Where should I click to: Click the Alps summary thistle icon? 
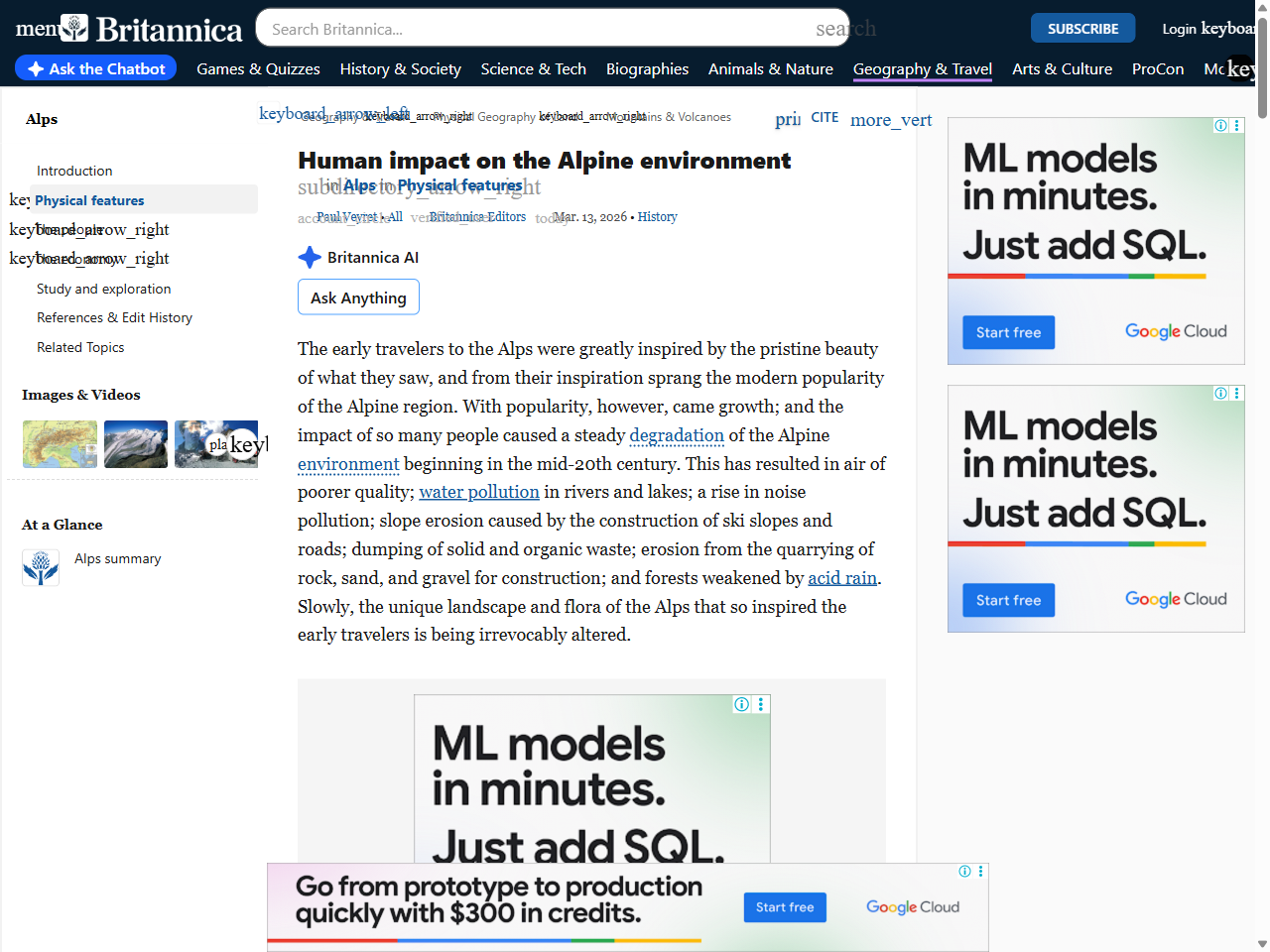41,567
